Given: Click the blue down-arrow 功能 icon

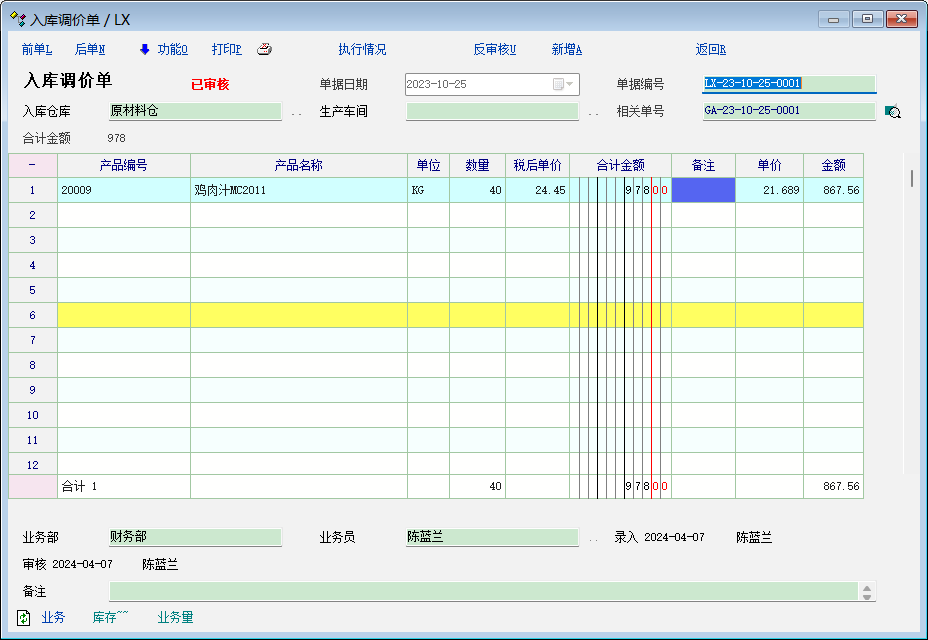Looking at the screenshot, I should 144,49.
